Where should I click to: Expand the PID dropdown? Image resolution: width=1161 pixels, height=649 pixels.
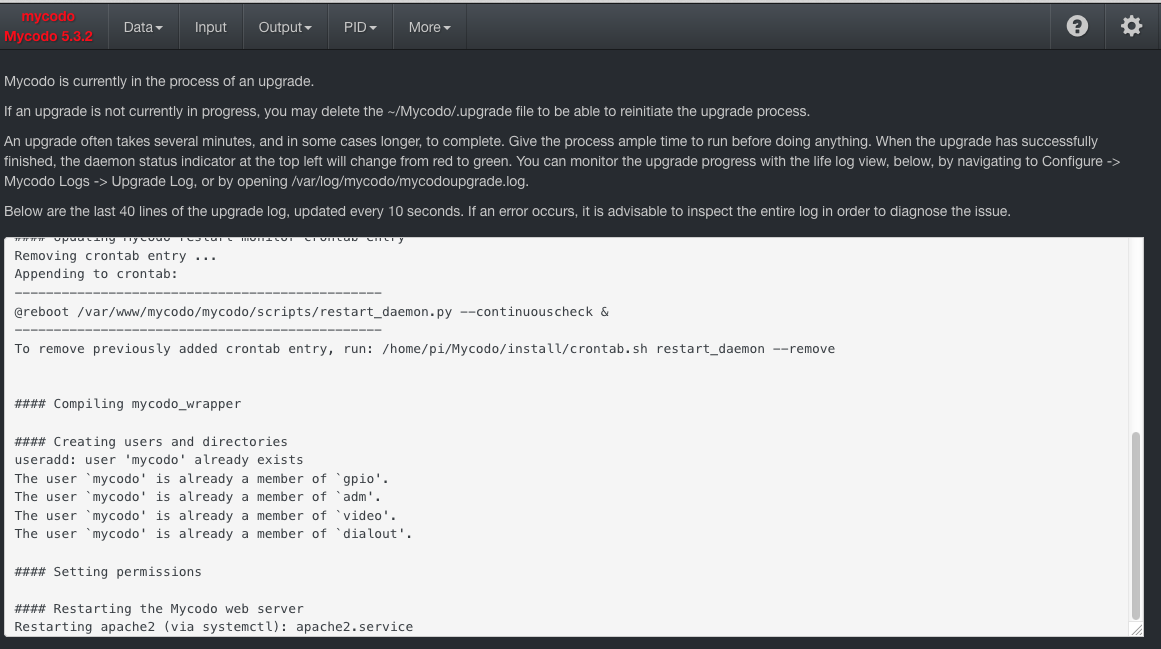click(360, 27)
